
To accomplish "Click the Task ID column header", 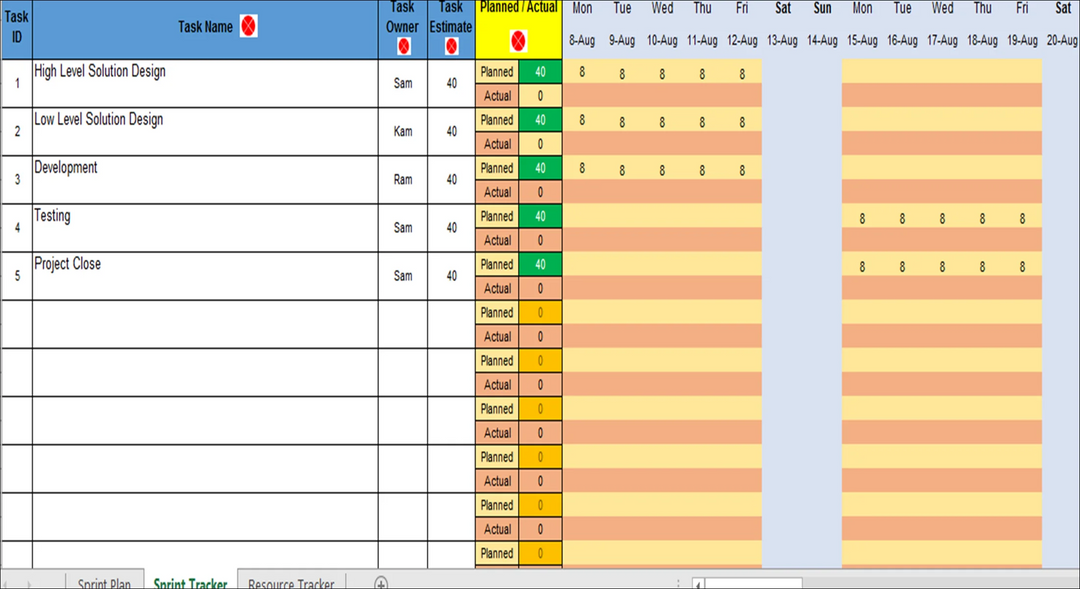I will pos(16,29).
